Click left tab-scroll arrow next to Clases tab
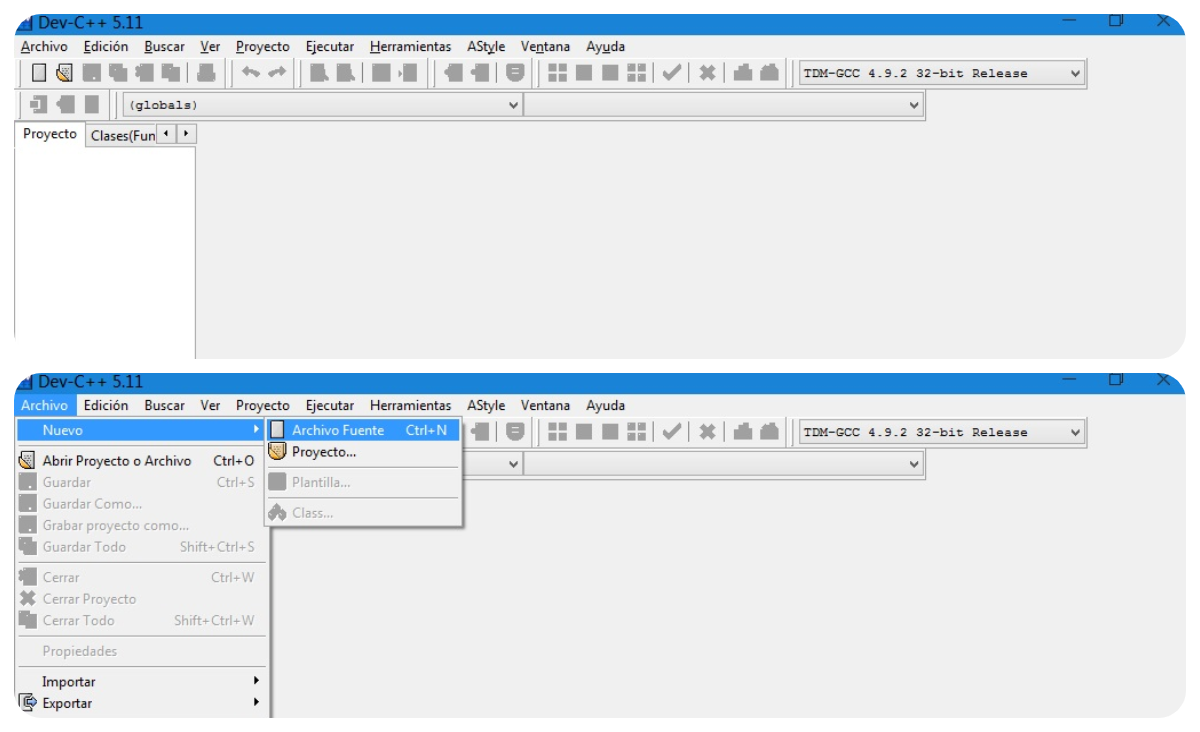Viewport: 1200px width, 732px height. [x=165, y=133]
